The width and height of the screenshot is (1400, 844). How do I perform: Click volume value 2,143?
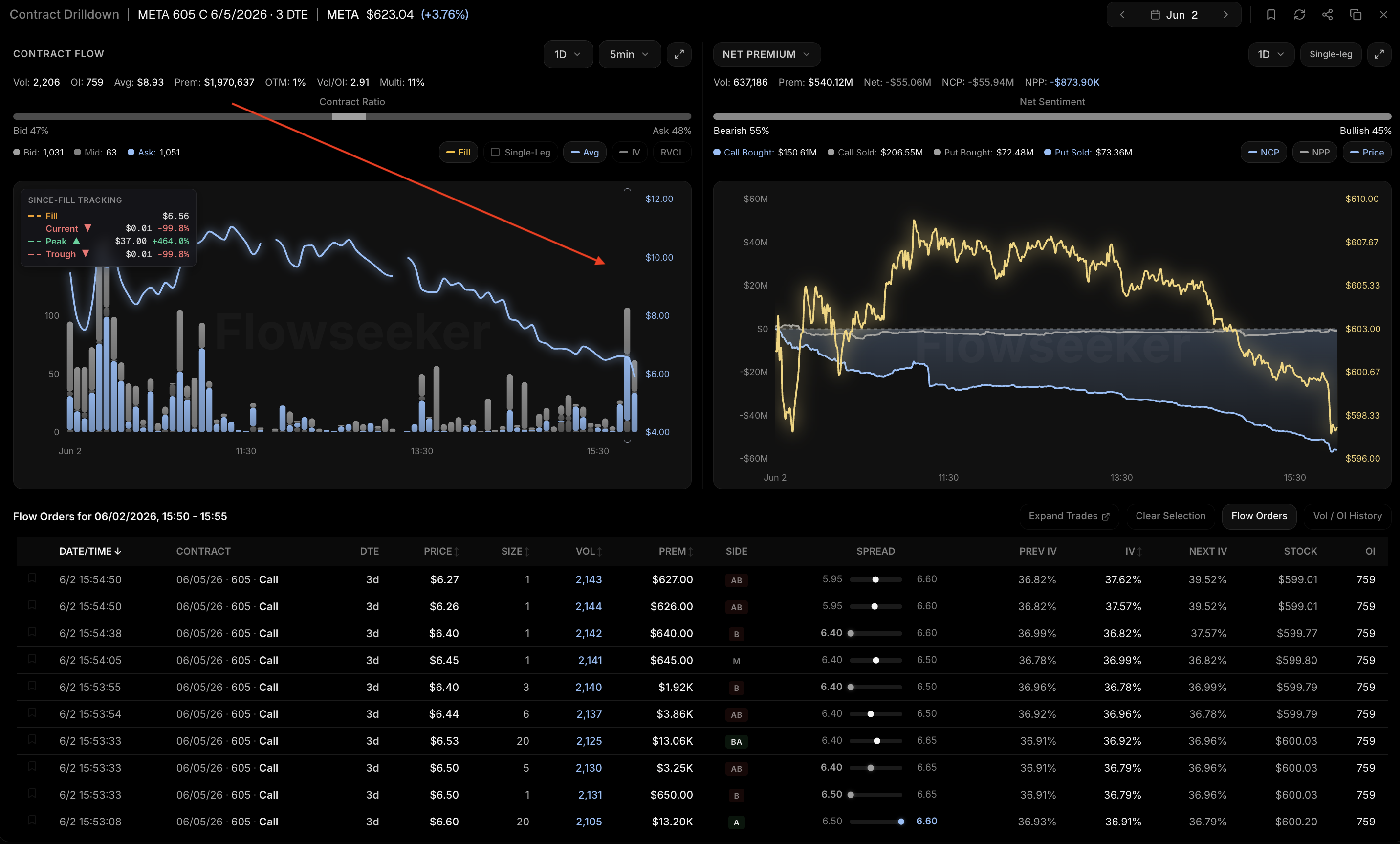(x=589, y=580)
